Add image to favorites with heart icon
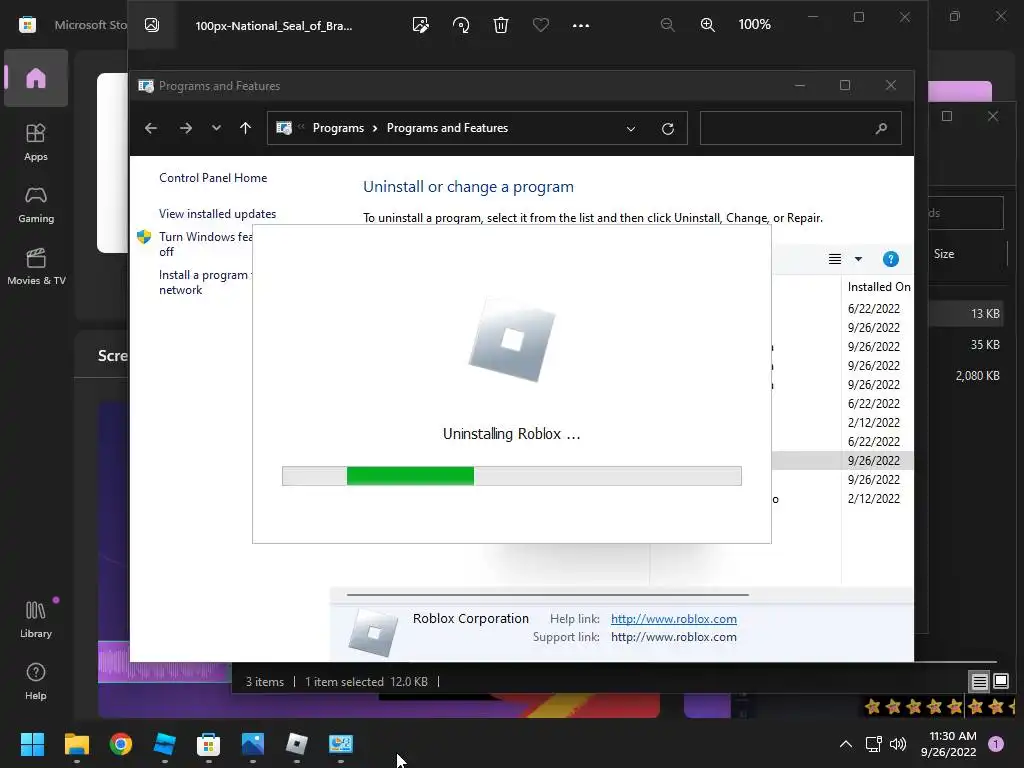1024x768 pixels. click(x=541, y=25)
